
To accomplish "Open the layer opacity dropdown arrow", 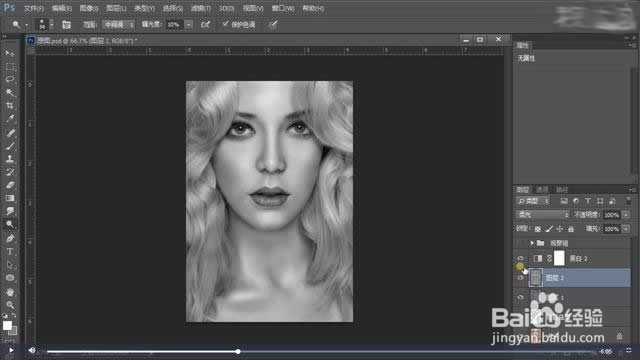I will point(626,215).
